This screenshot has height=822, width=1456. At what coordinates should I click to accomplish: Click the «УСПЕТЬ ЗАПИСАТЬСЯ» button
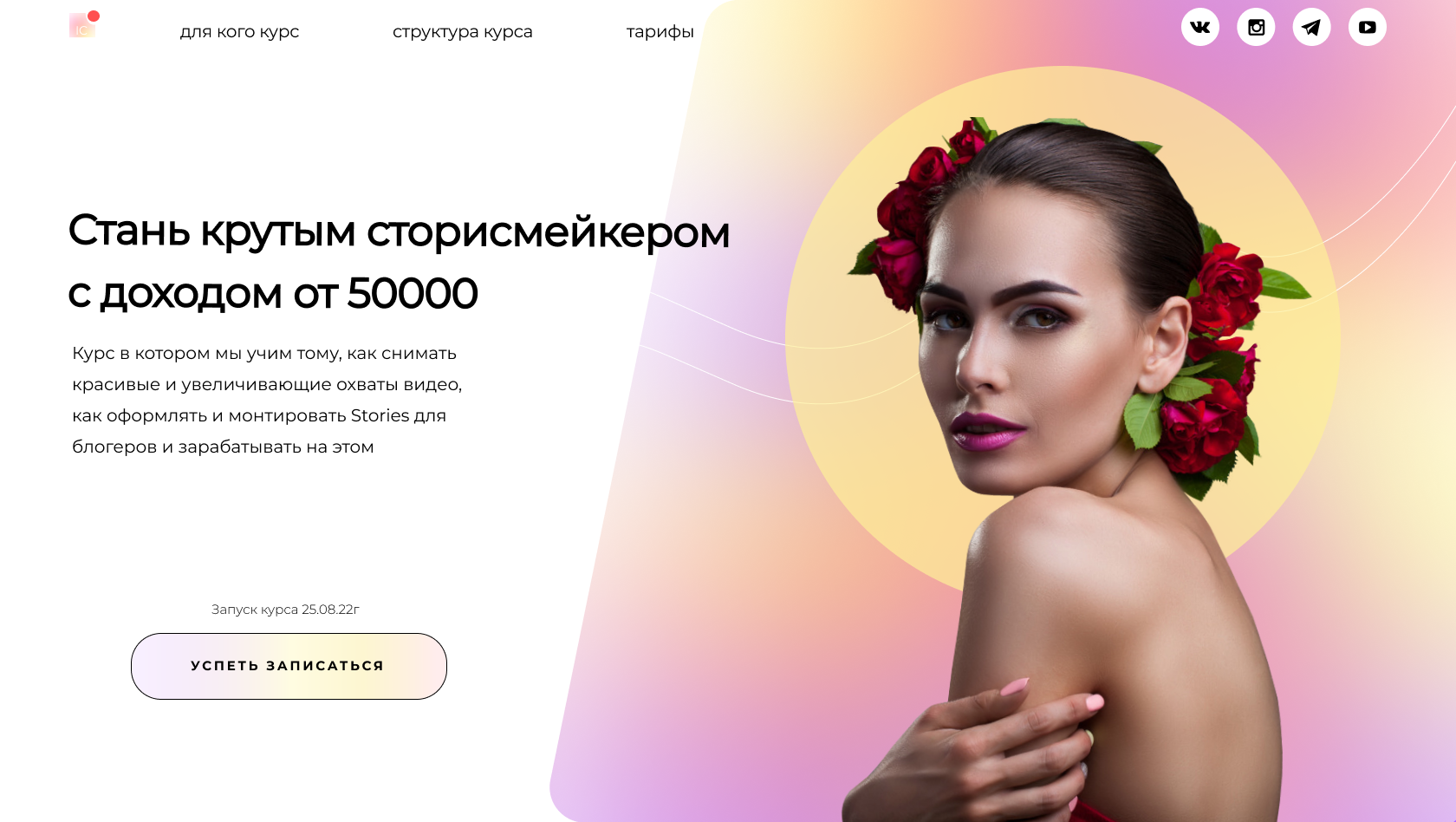pos(289,666)
